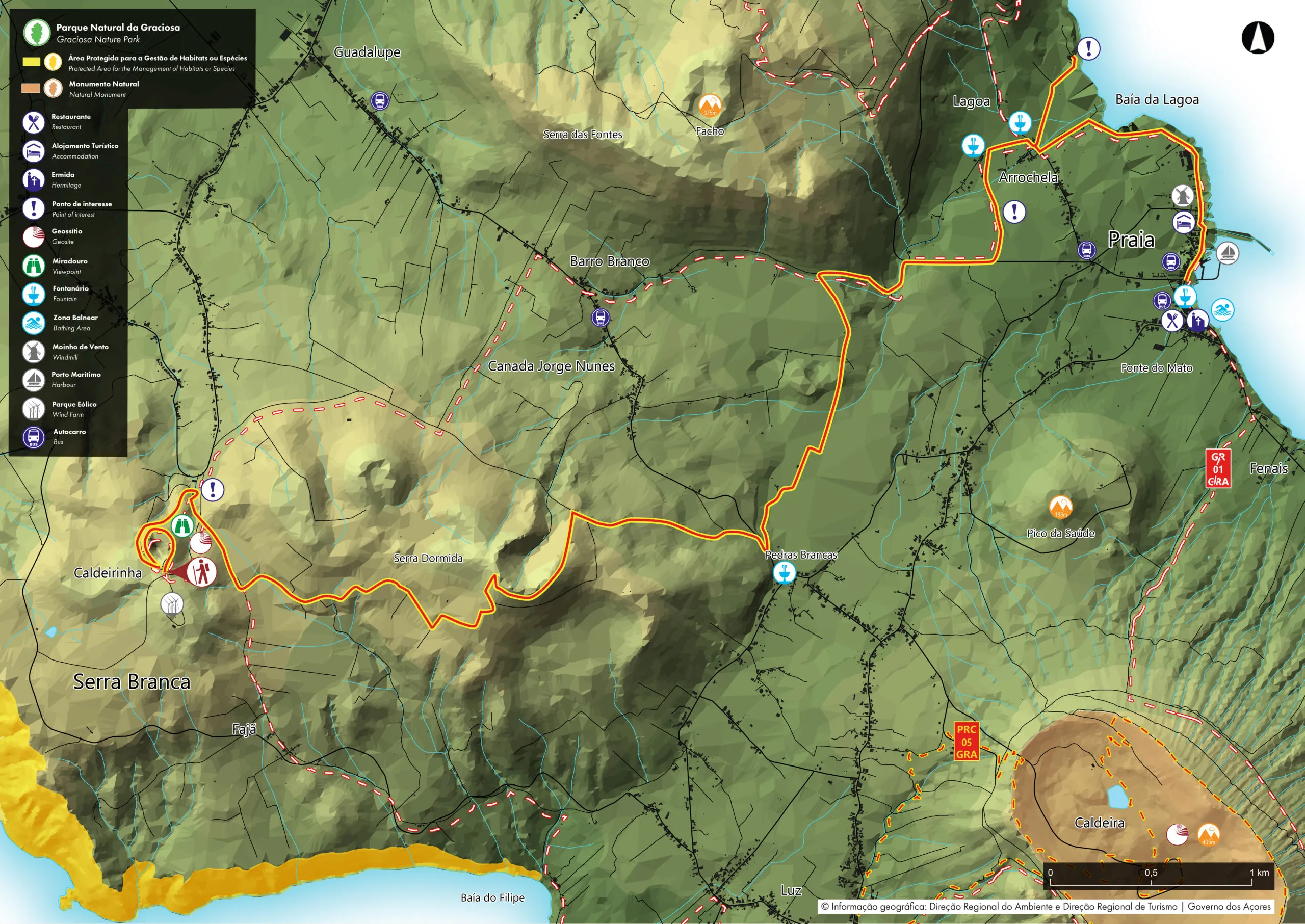Screen dimensions: 1305x924
Task: Click the red GR 01 GRA trail marker
Action: click(x=1217, y=469)
